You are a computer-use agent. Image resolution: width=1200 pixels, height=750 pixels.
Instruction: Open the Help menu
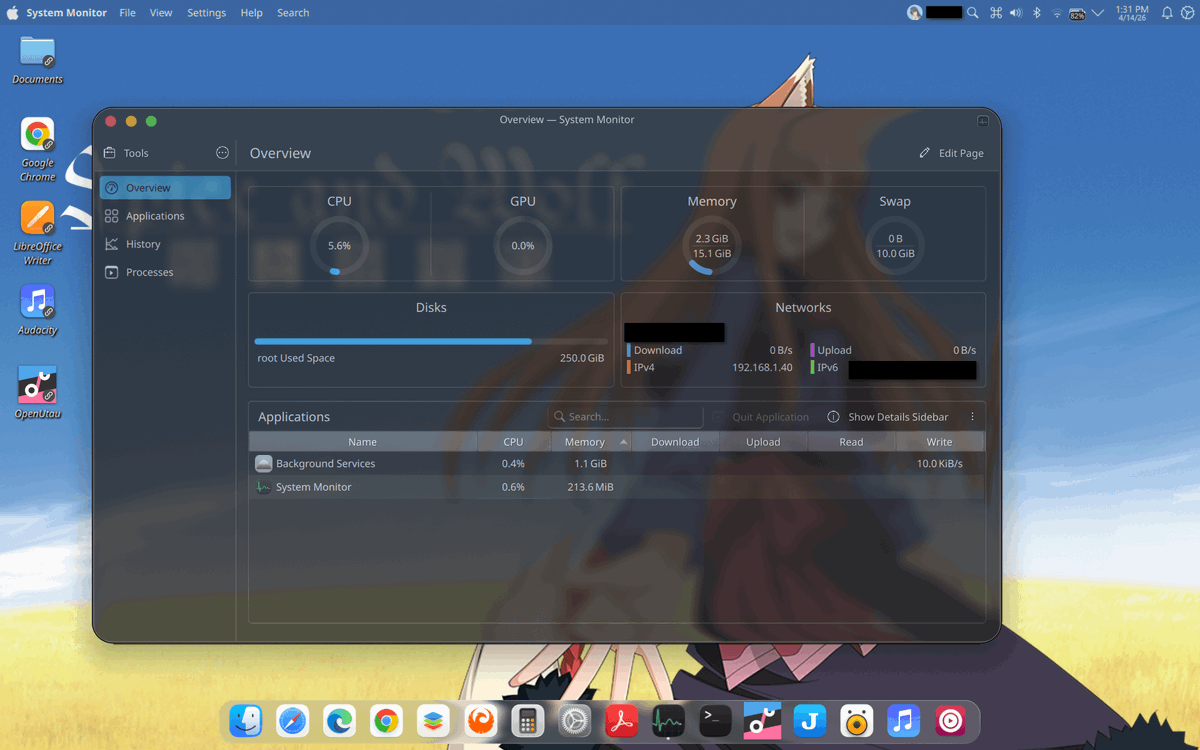click(252, 13)
